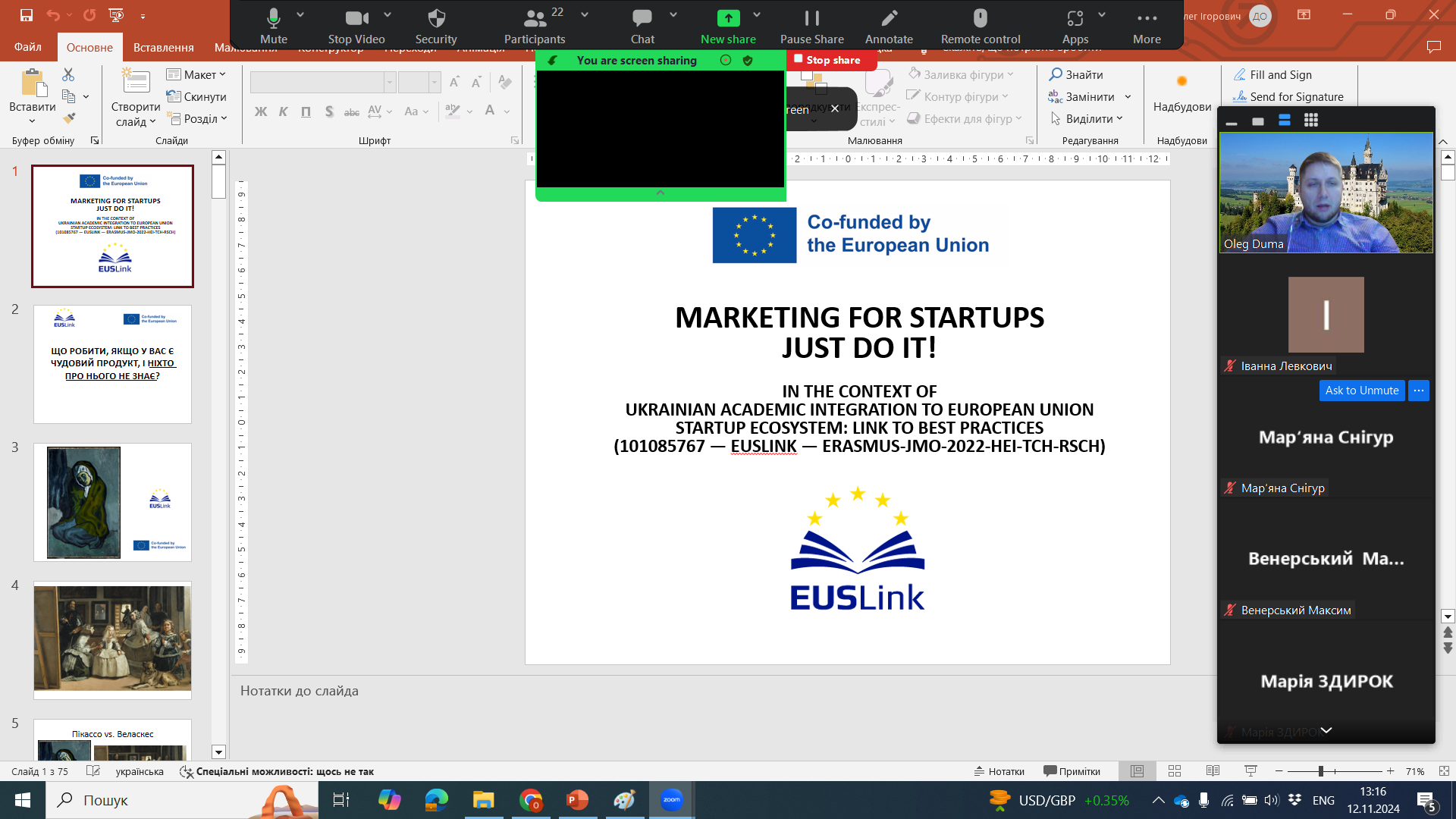This screenshot has height=819, width=1456.
Task: Toggle Нотатки notes pane in status bar
Action: click(x=999, y=771)
